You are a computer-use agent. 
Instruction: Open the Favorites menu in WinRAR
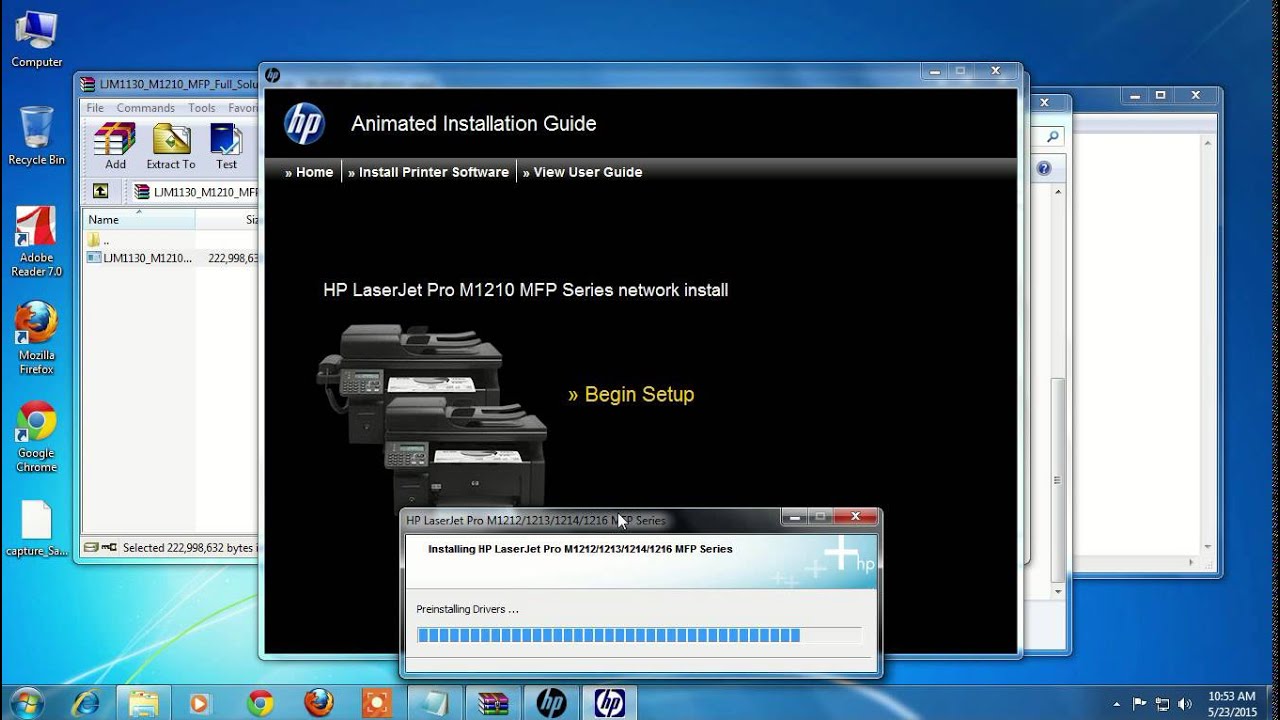[243, 108]
